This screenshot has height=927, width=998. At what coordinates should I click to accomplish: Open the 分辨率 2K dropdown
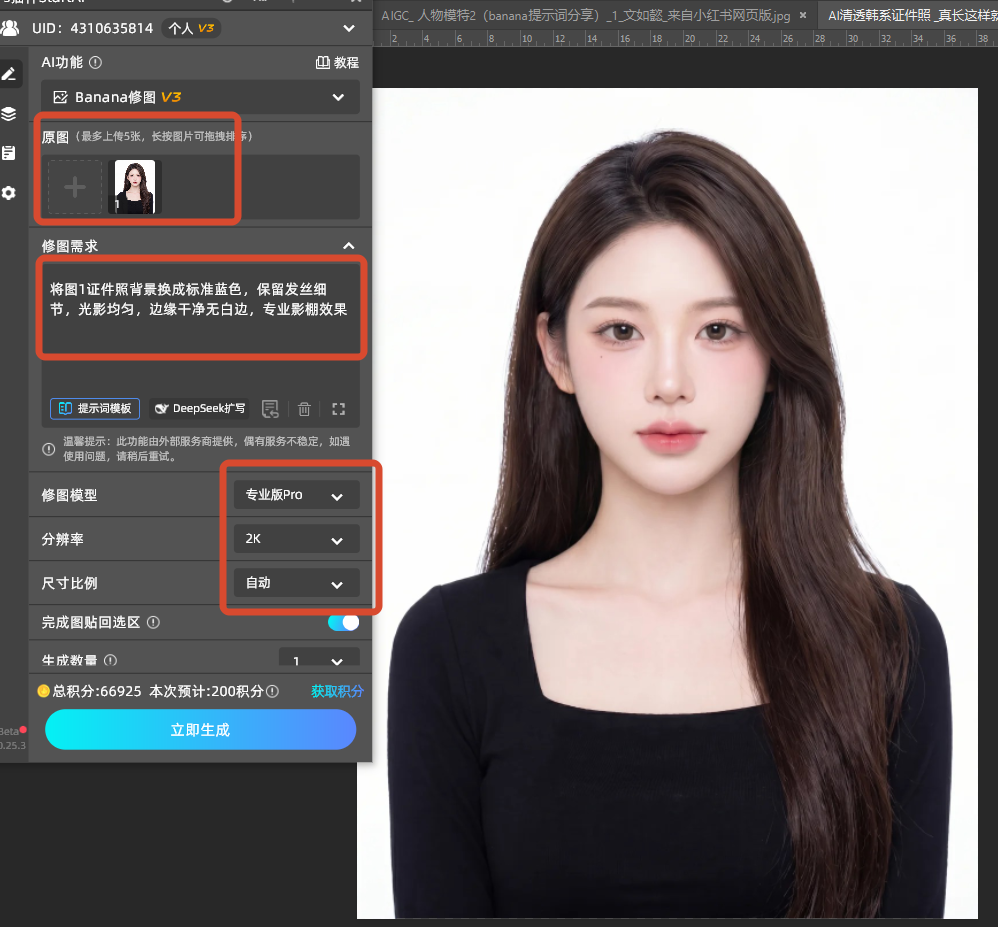pyautogui.click(x=297, y=539)
